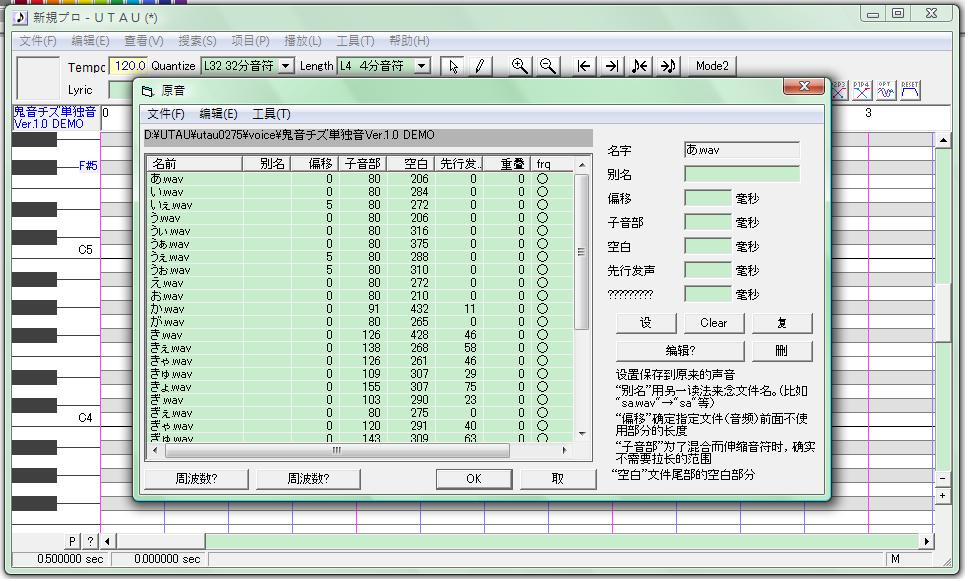Sort list by 空白 column header
Image resolution: width=968 pixels, height=581 pixels.
(411, 164)
